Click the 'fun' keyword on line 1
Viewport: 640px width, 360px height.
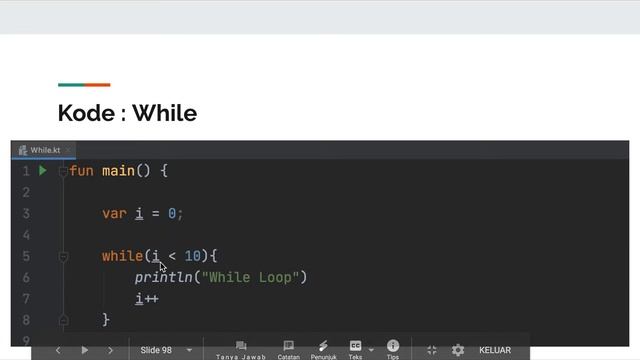coord(81,171)
